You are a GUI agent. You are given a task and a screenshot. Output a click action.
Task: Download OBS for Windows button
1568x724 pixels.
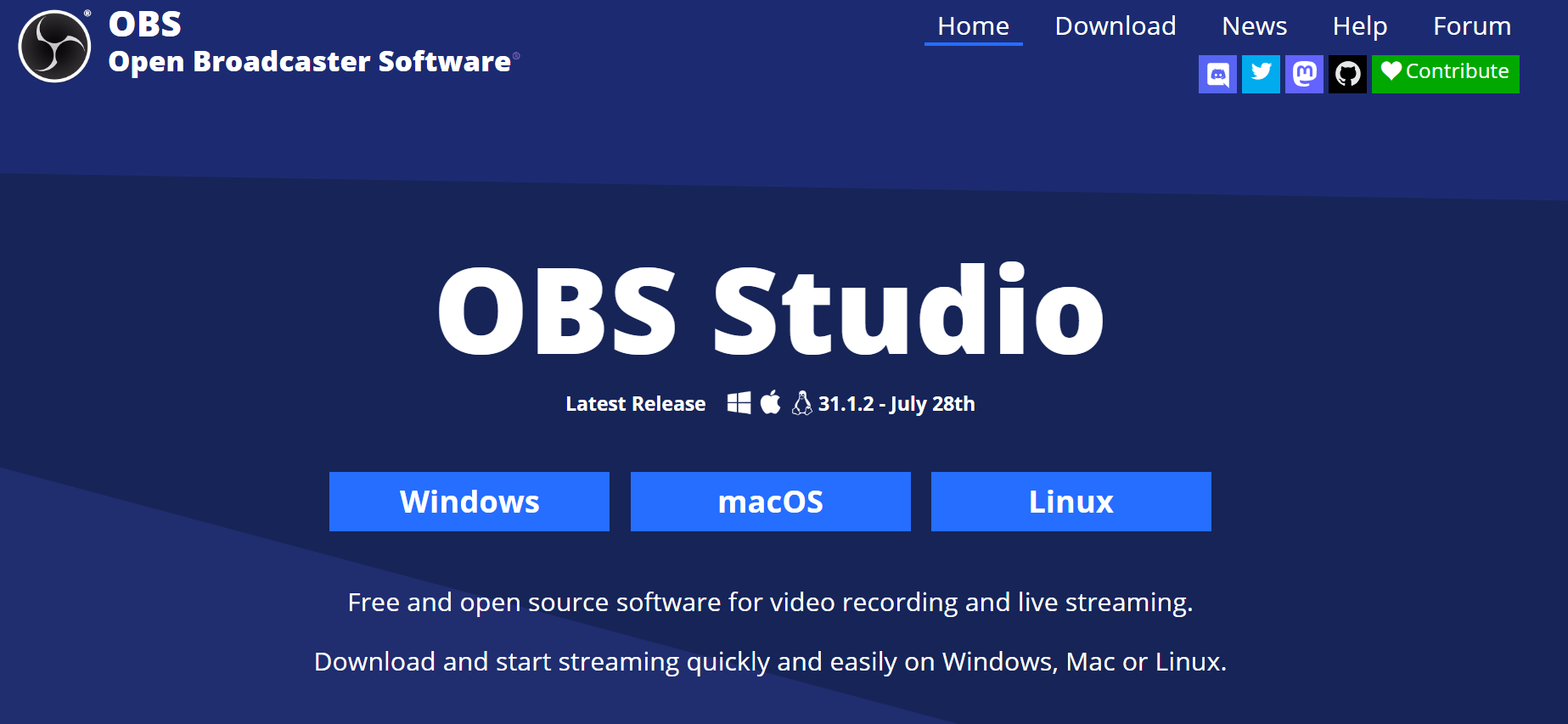click(469, 502)
